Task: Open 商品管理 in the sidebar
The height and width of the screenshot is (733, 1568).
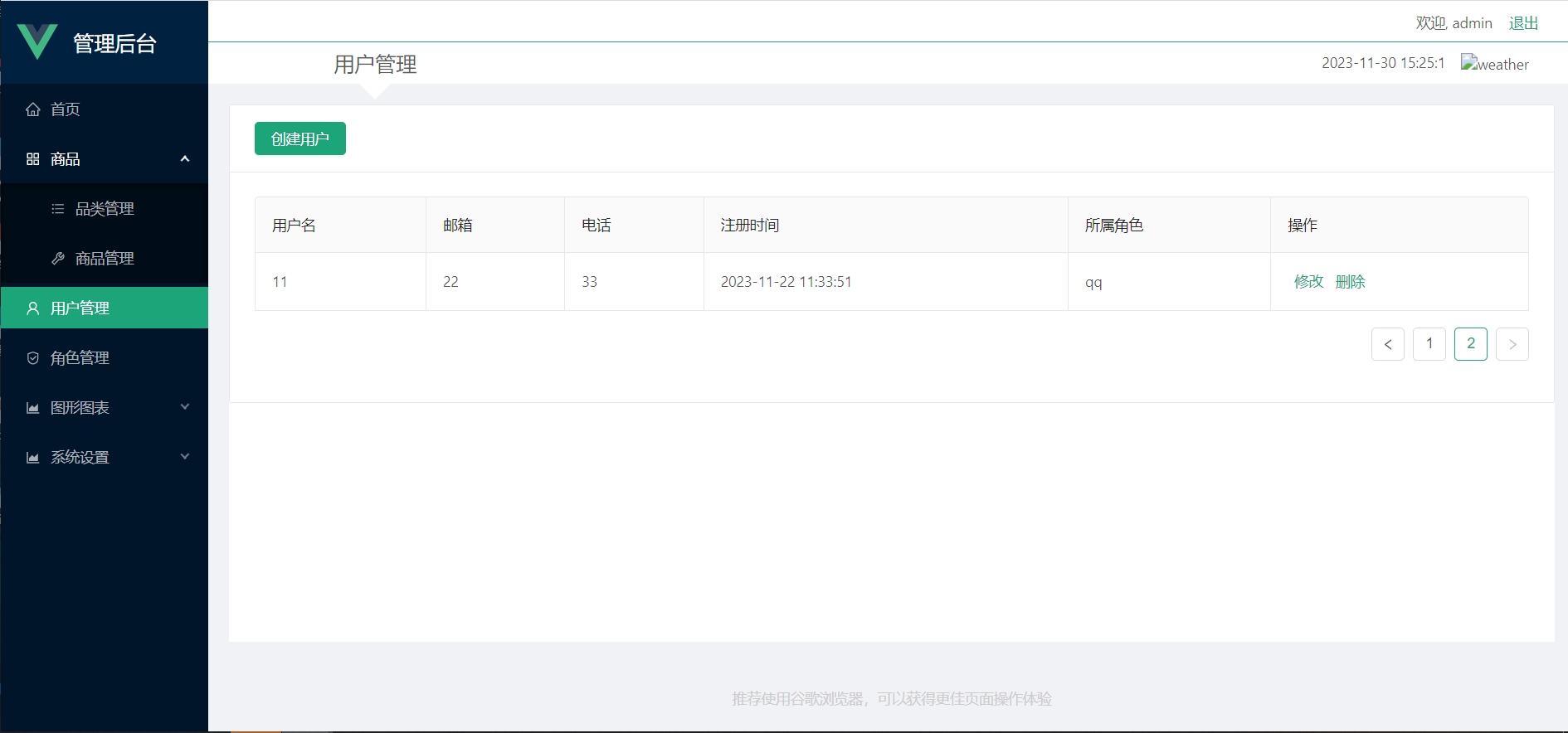Action: pyautogui.click(x=105, y=258)
